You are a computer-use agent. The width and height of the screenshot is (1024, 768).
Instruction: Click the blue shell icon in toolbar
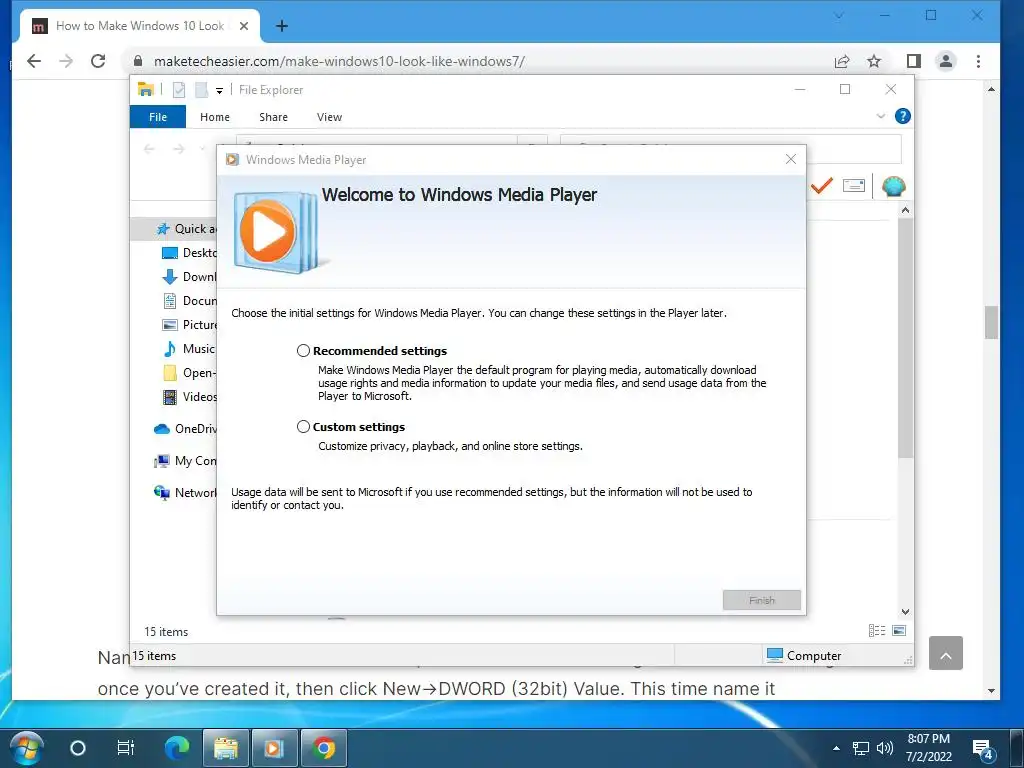point(893,187)
